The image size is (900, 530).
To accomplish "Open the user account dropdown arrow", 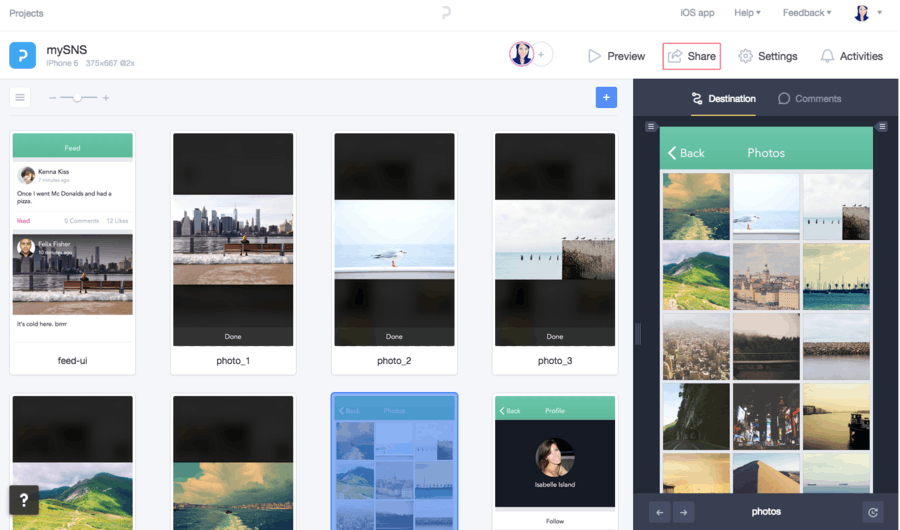I will coord(879,13).
